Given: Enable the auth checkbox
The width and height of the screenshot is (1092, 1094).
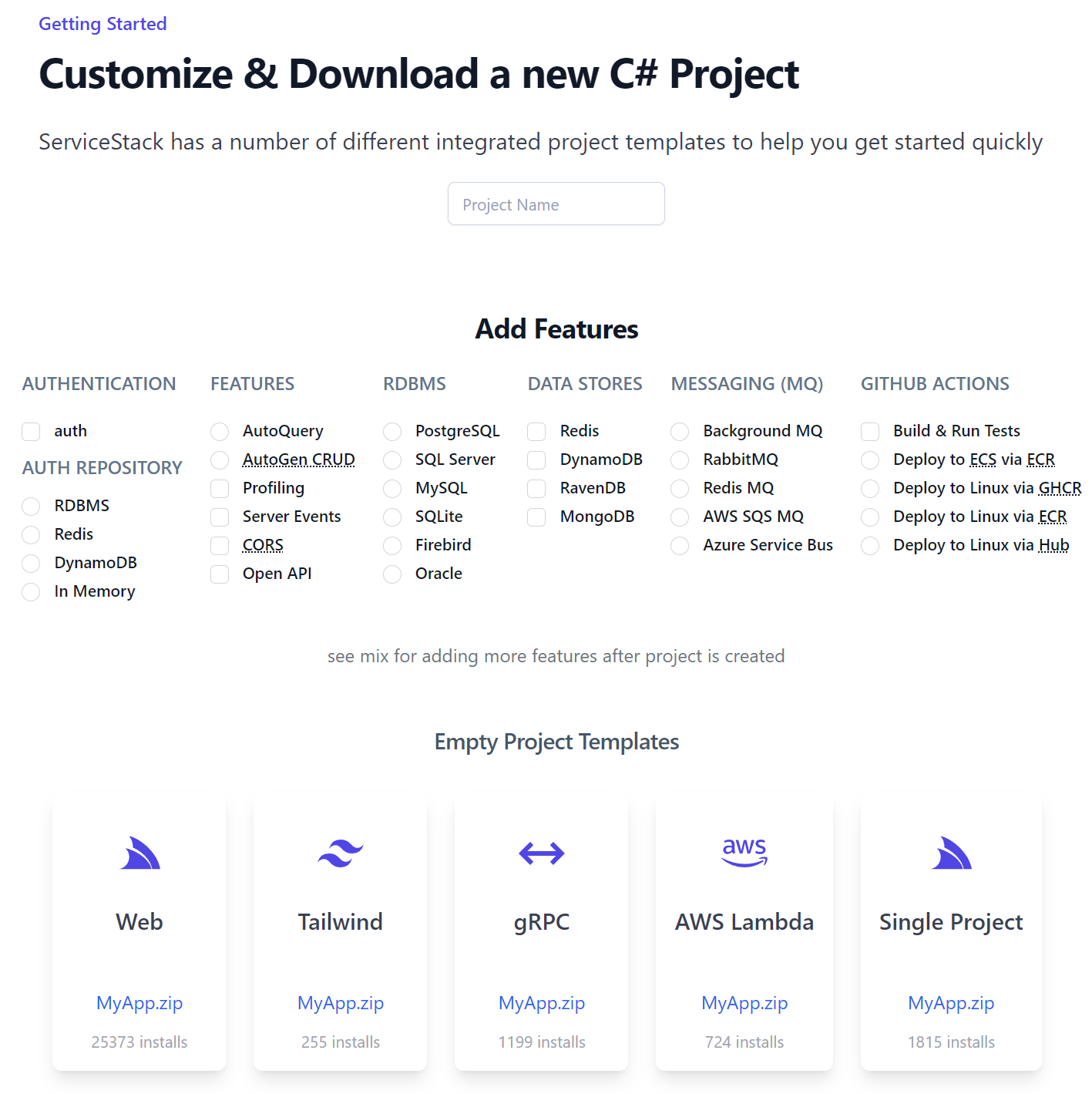Looking at the screenshot, I should coord(31,432).
